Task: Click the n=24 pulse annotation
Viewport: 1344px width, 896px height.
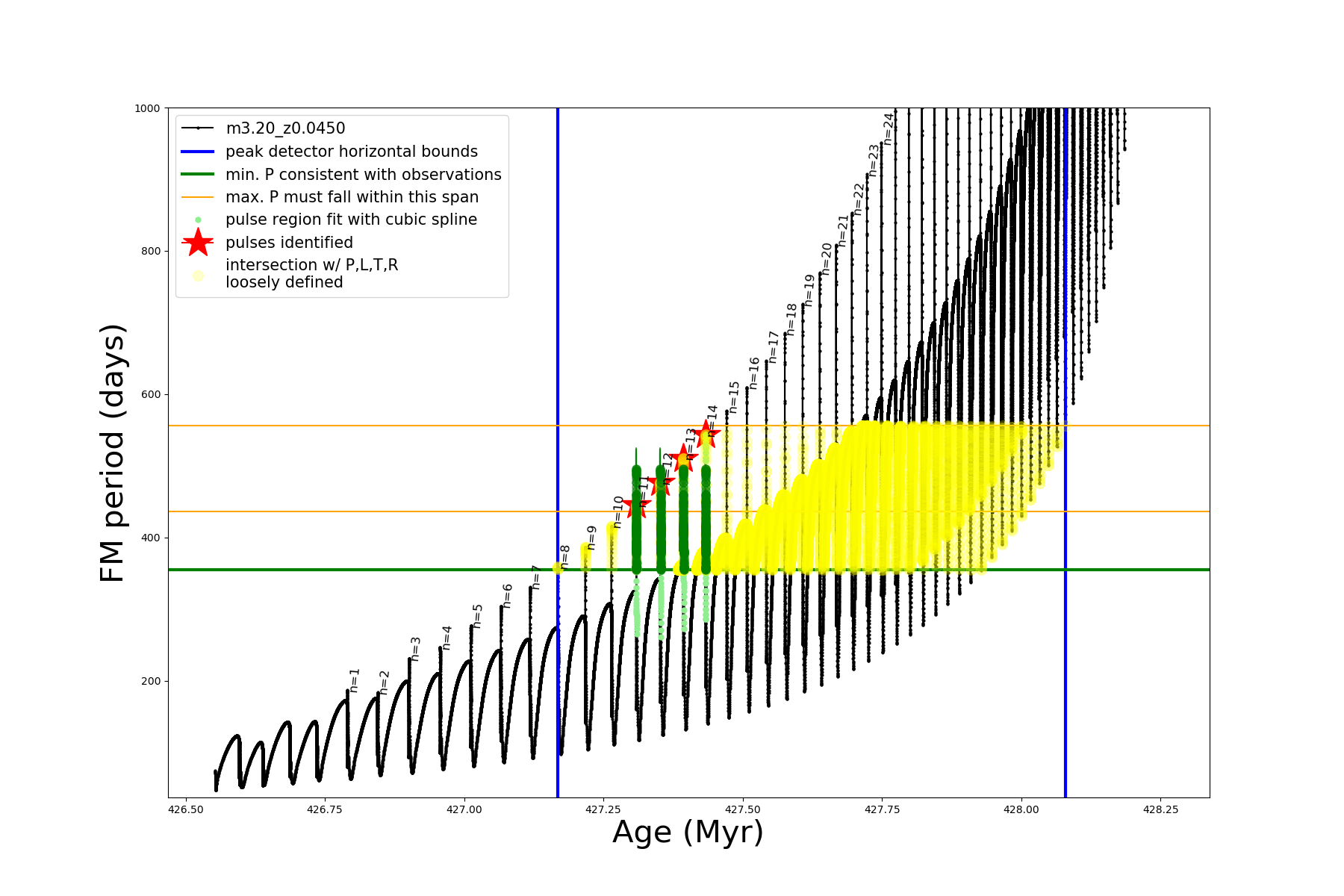Action: coord(889,128)
